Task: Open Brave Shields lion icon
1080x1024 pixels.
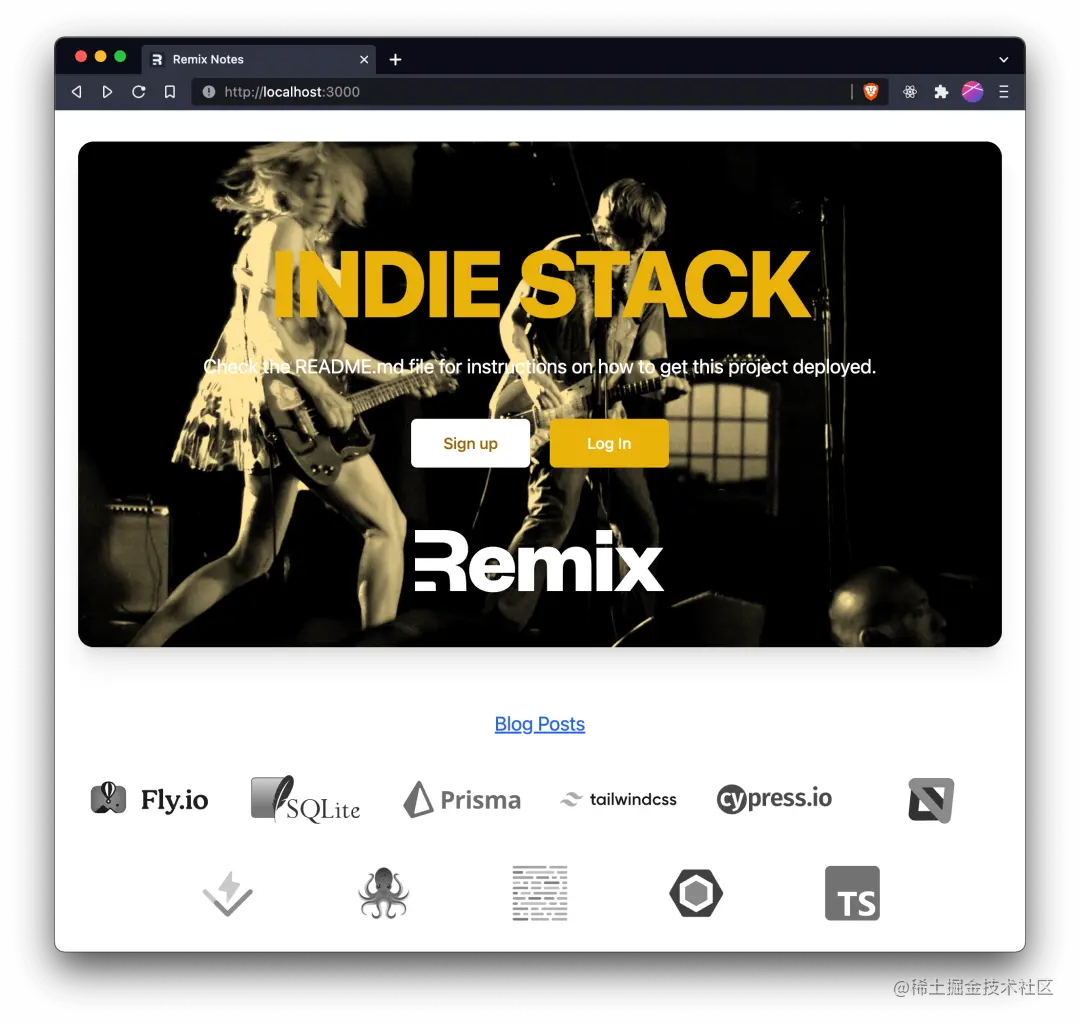Action: [871, 92]
